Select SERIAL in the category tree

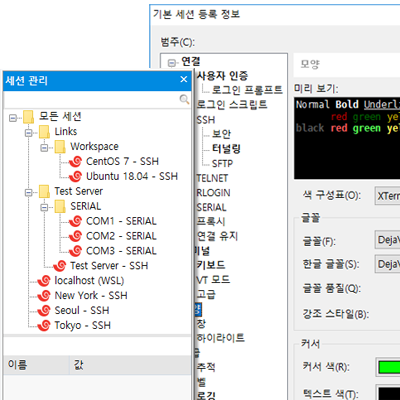211,207
